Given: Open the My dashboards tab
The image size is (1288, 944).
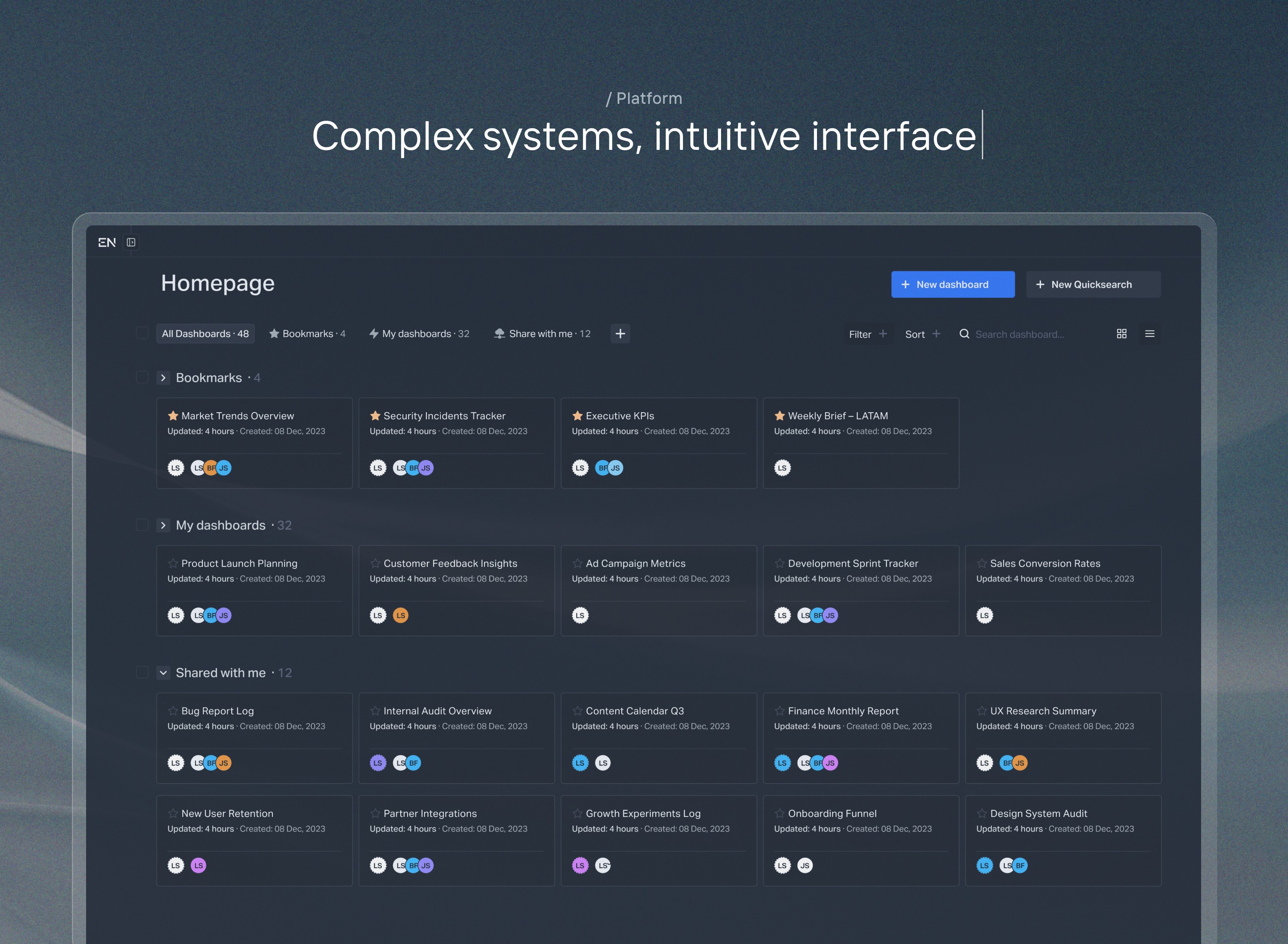Looking at the screenshot, I should tap(419, 334).
